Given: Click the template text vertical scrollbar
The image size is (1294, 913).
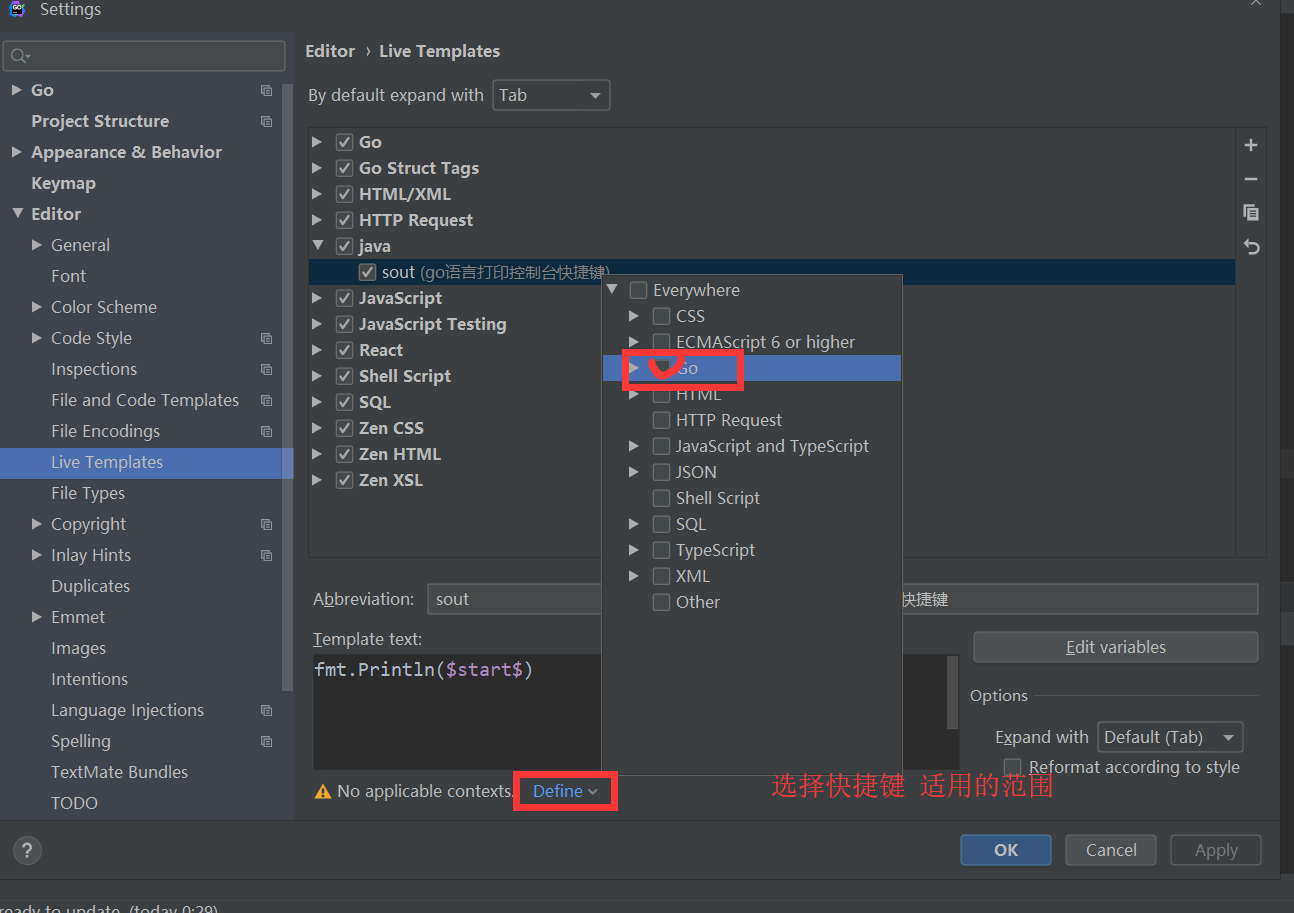Looking at the screenshot, I should (x=953, y=693).
